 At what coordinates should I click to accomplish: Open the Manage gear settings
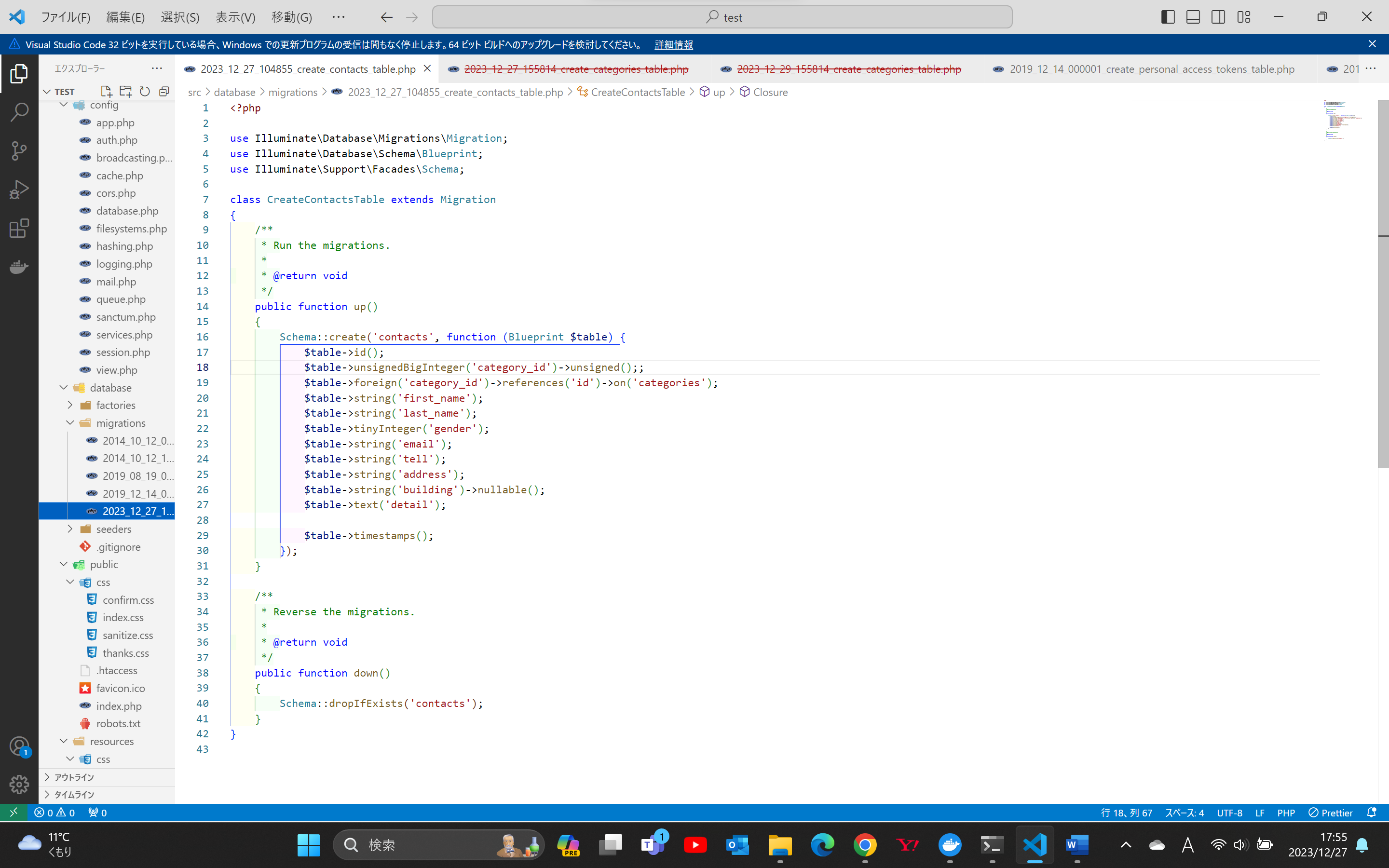click(x=19, y=784)
